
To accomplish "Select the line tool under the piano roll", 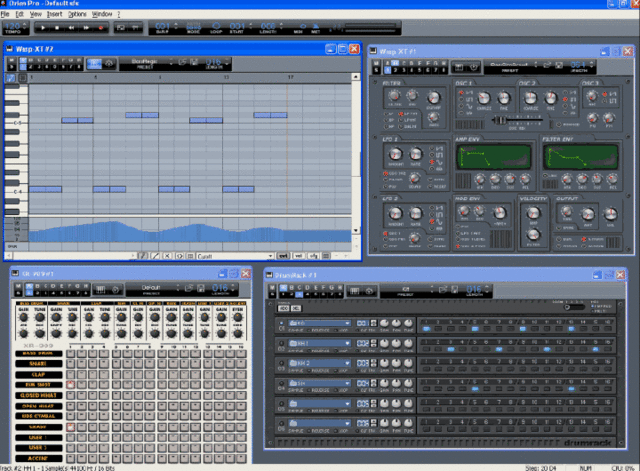I will (x=155, y=256).
